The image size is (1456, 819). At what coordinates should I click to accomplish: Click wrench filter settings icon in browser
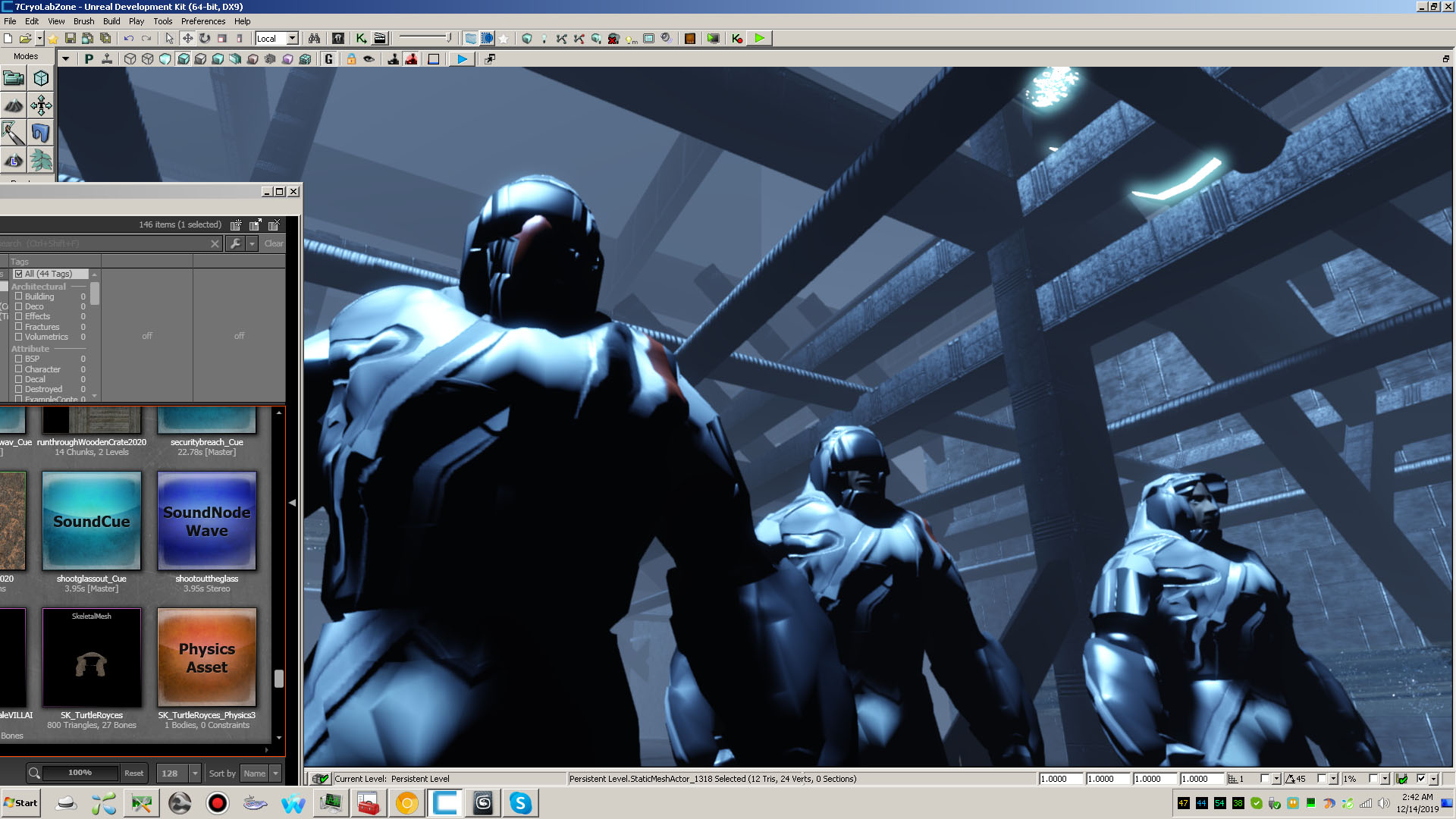point(235,243)
